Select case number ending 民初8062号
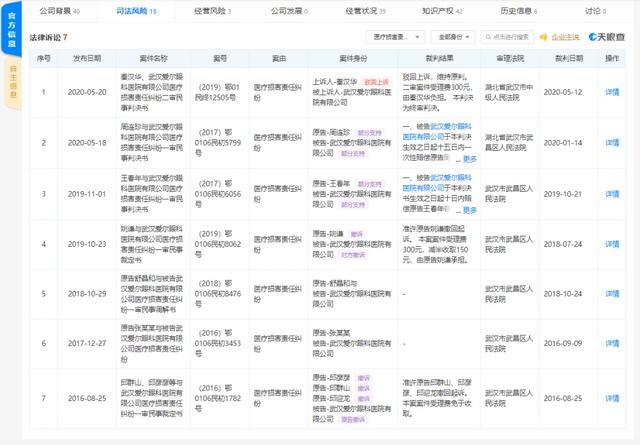Image resolution: width=640 pixels, height=445 pixels. [x=218, y=244]
